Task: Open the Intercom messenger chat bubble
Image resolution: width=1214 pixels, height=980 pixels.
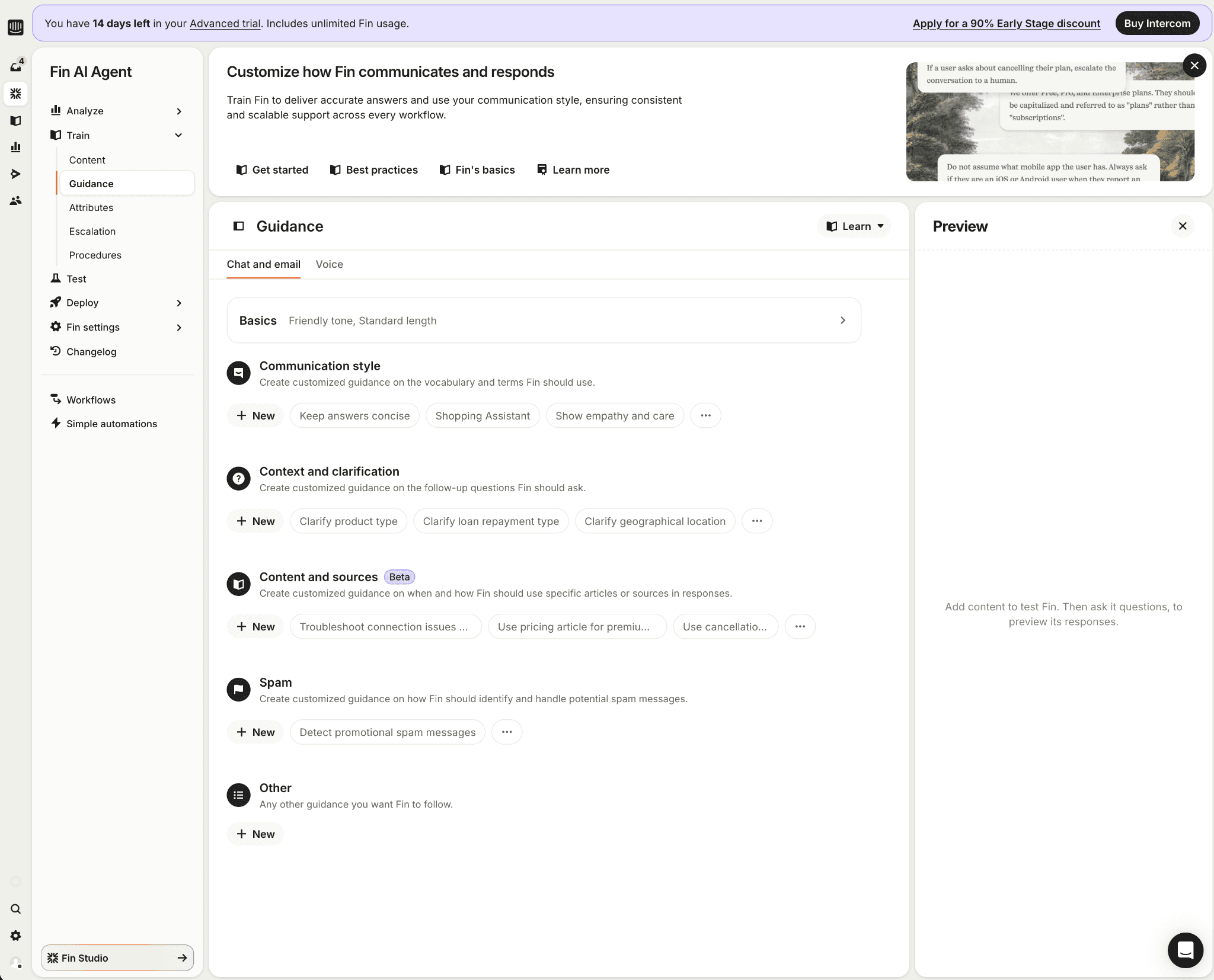Action: 1185,950
